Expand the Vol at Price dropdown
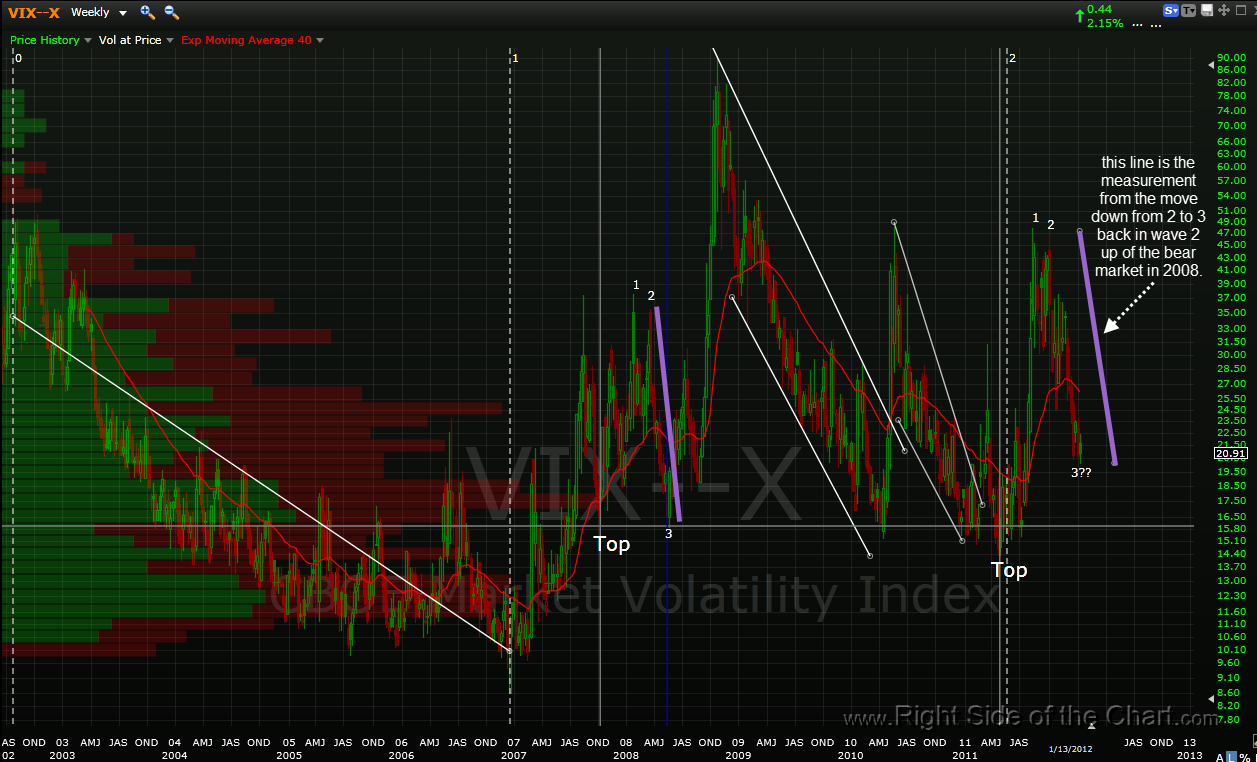 (x=136, y=40)
